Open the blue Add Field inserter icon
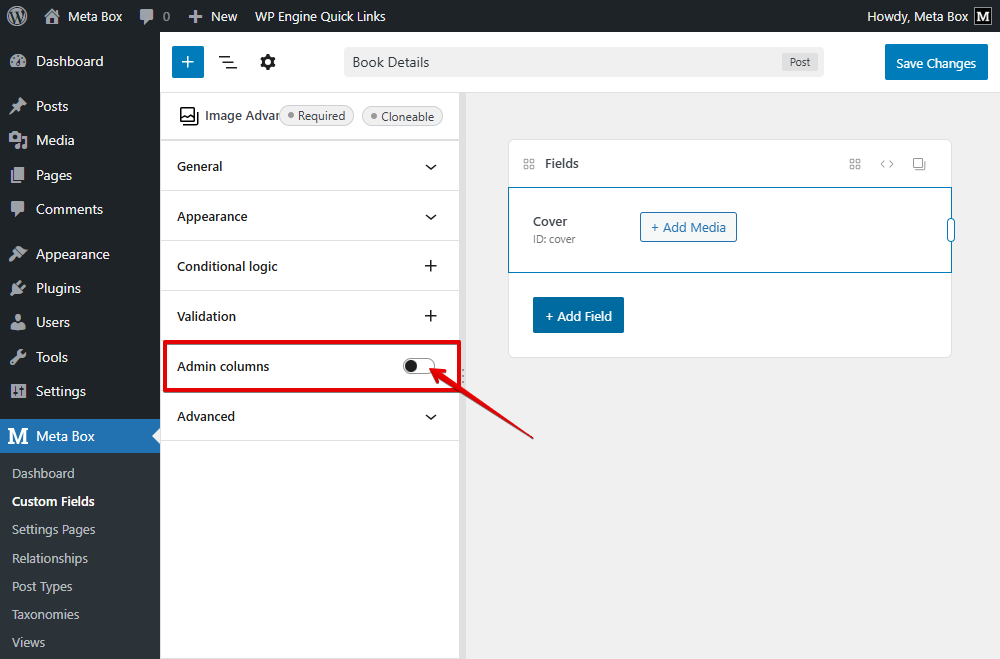The image size is (1000, 659). (187, 62)
